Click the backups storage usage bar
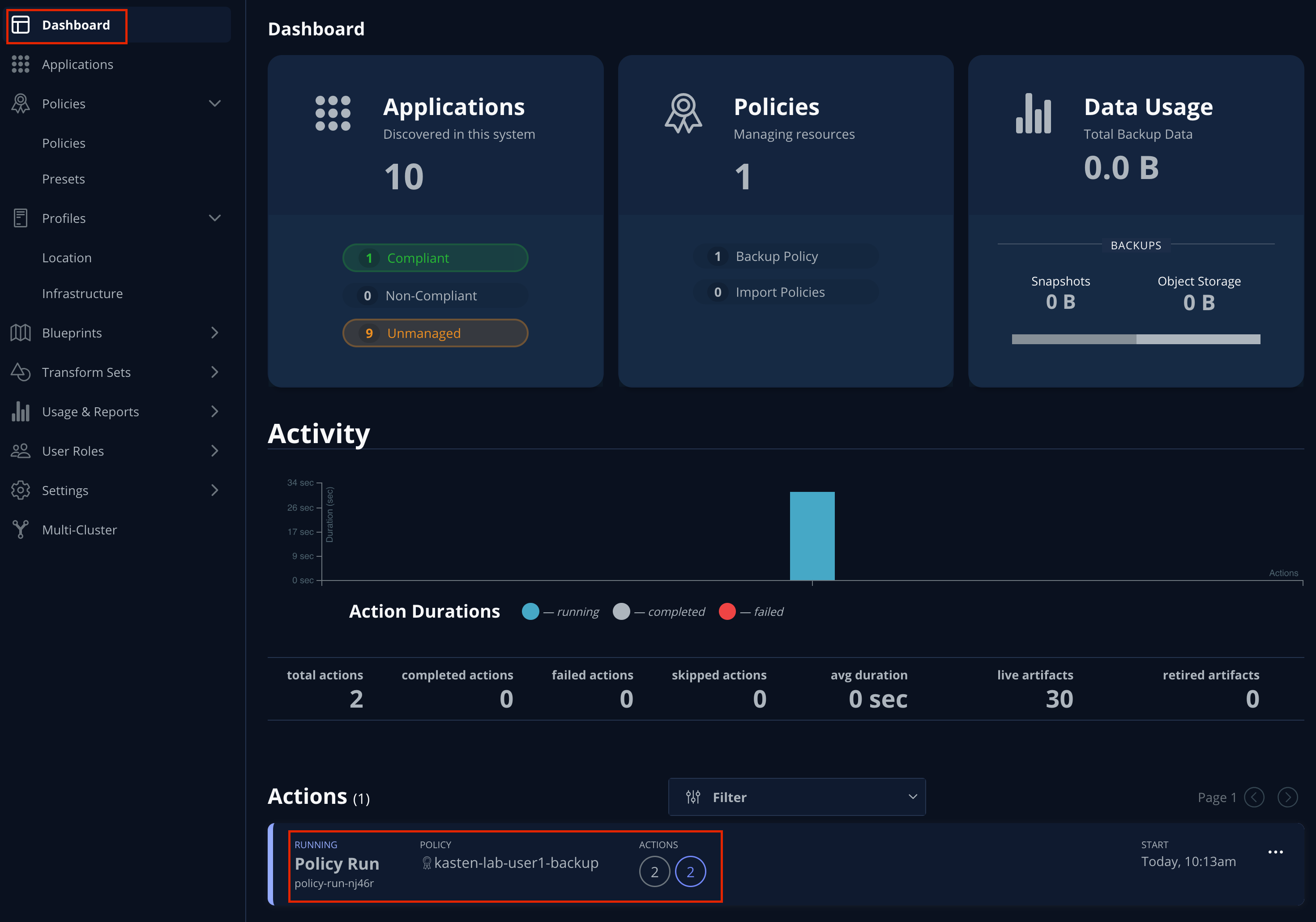Image resolution: width=1316 pixels, height=922 pixels. tap(1136, 339)
